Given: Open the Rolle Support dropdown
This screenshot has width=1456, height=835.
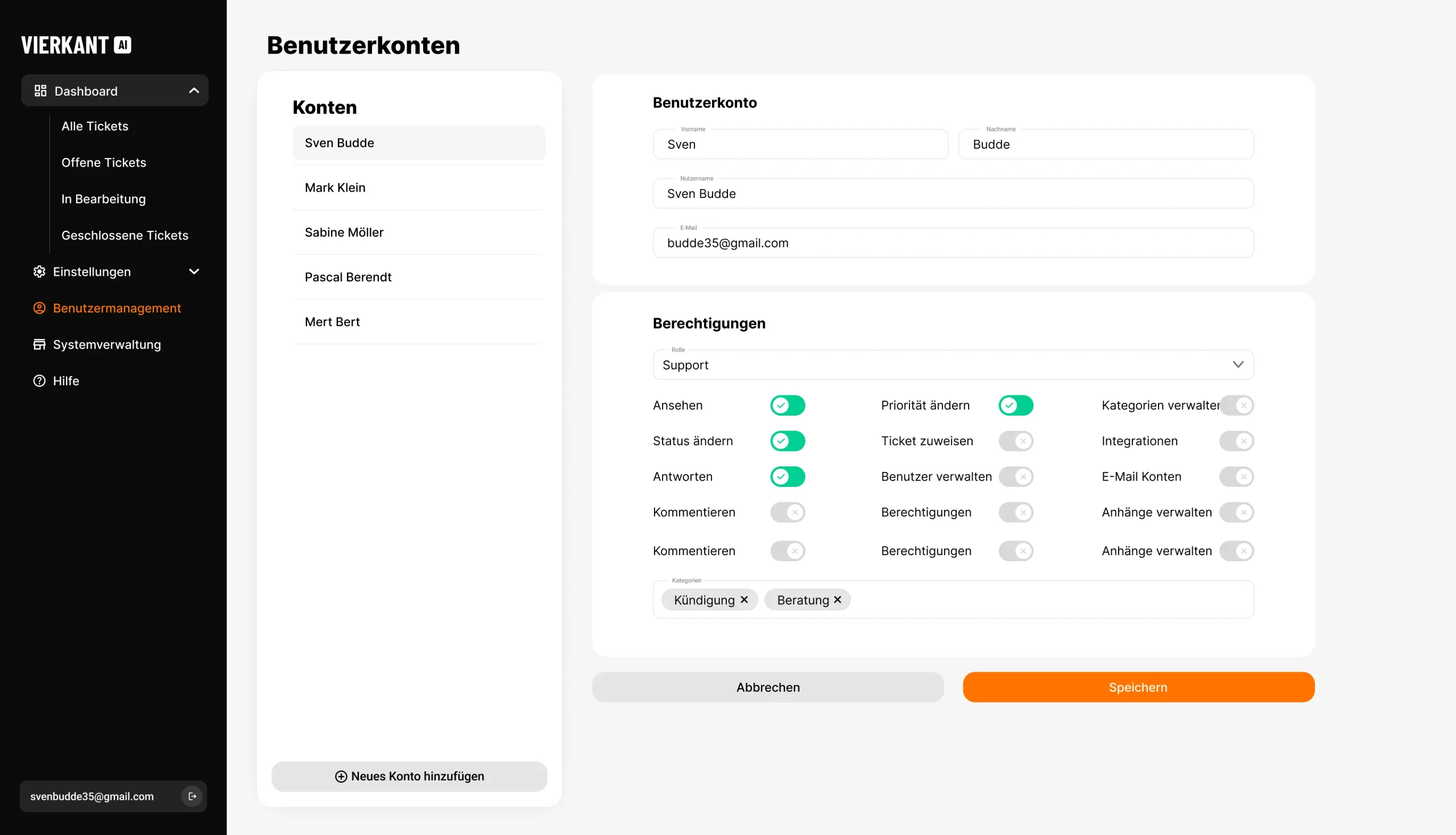Looking at the screenshot, I should pyautogui.click(x=953, y=365).
